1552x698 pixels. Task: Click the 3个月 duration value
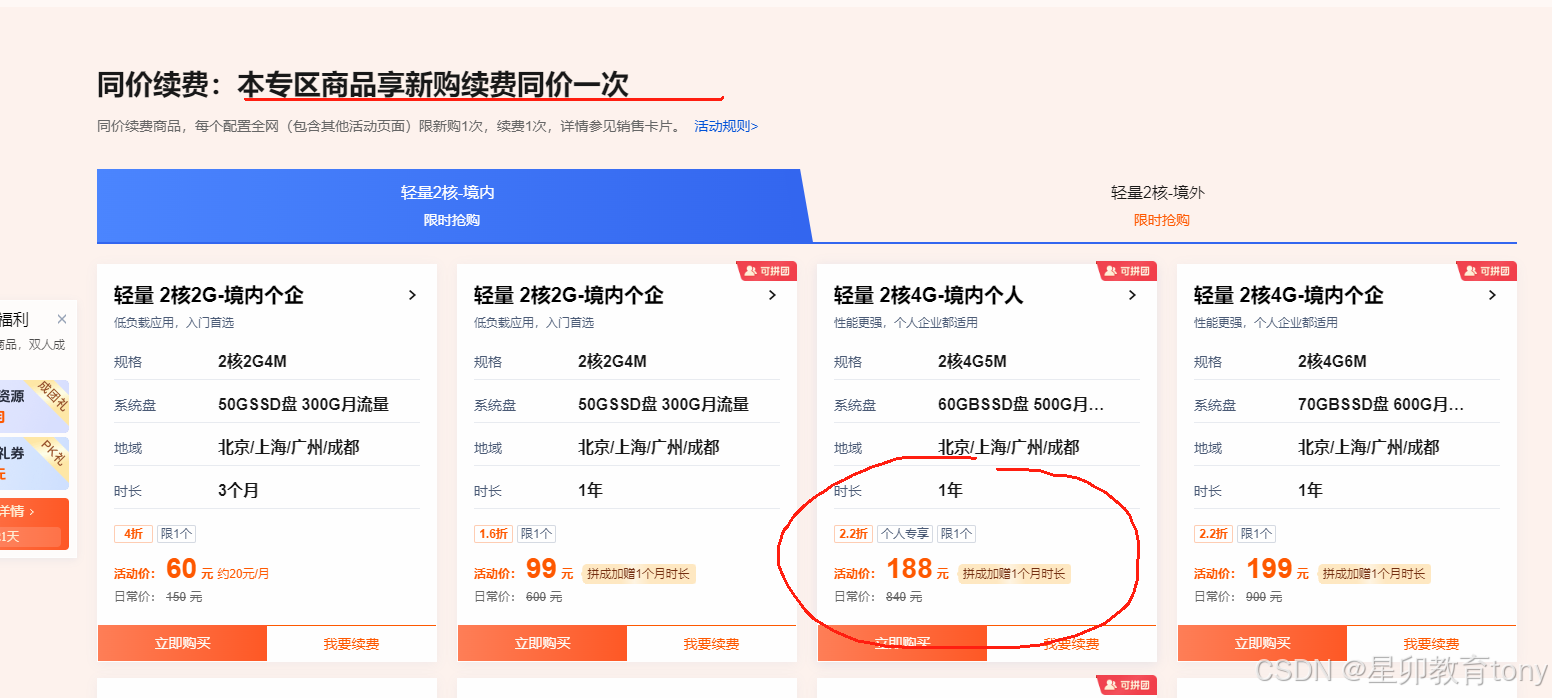238,490
